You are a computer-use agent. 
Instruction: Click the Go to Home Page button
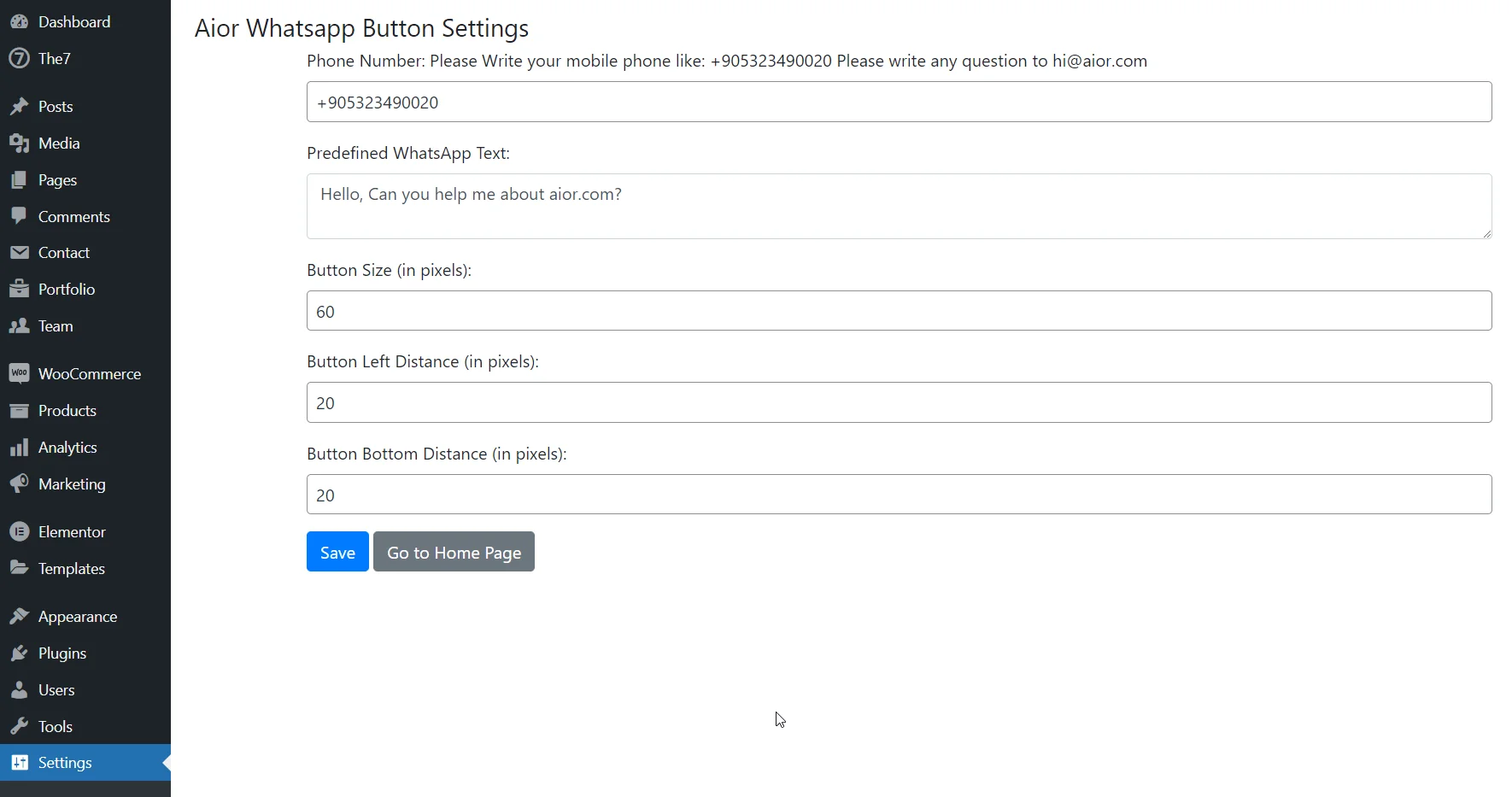(x=454, y=552)
